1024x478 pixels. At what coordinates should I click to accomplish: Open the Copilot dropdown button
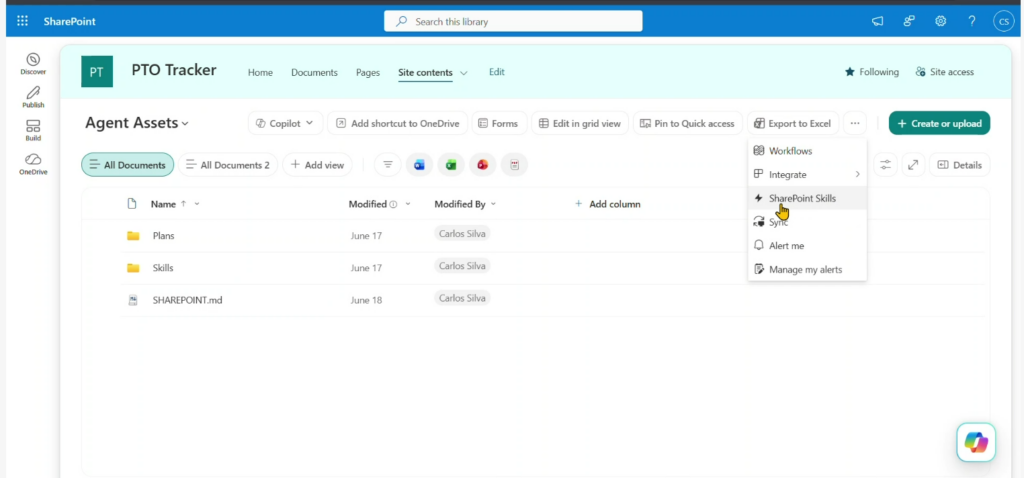tap(285, 123)
